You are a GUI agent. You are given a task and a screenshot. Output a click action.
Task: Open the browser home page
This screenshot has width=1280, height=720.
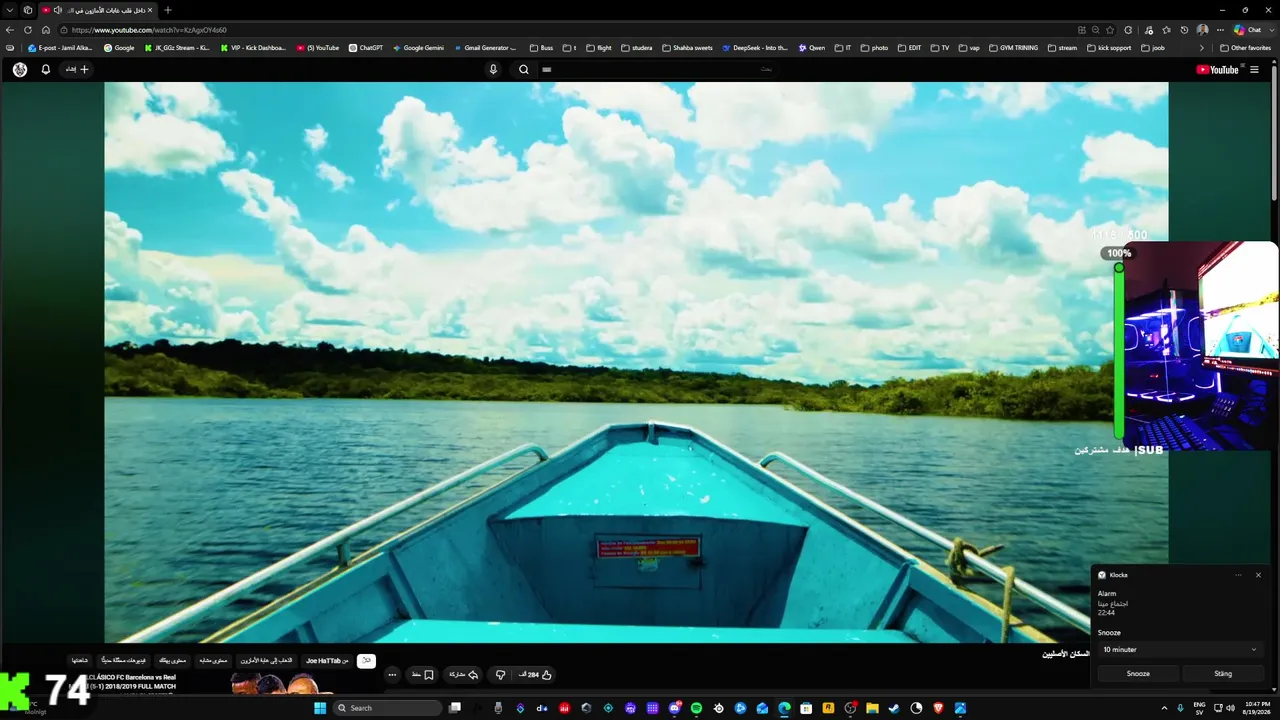tap(45, 30)
